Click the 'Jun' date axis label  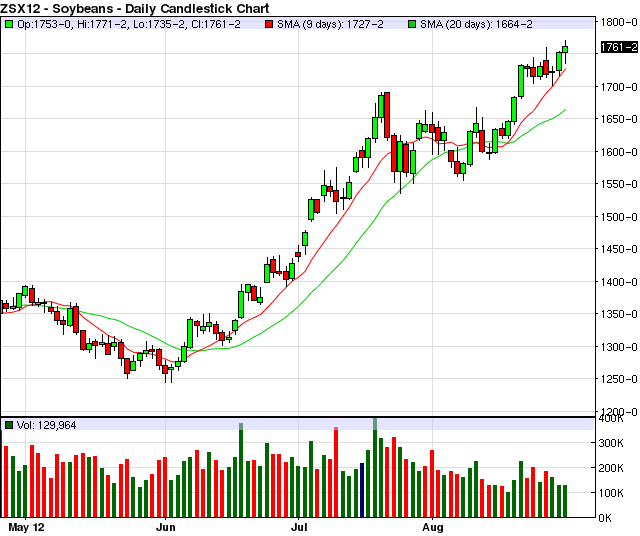[x=166, y=527]
